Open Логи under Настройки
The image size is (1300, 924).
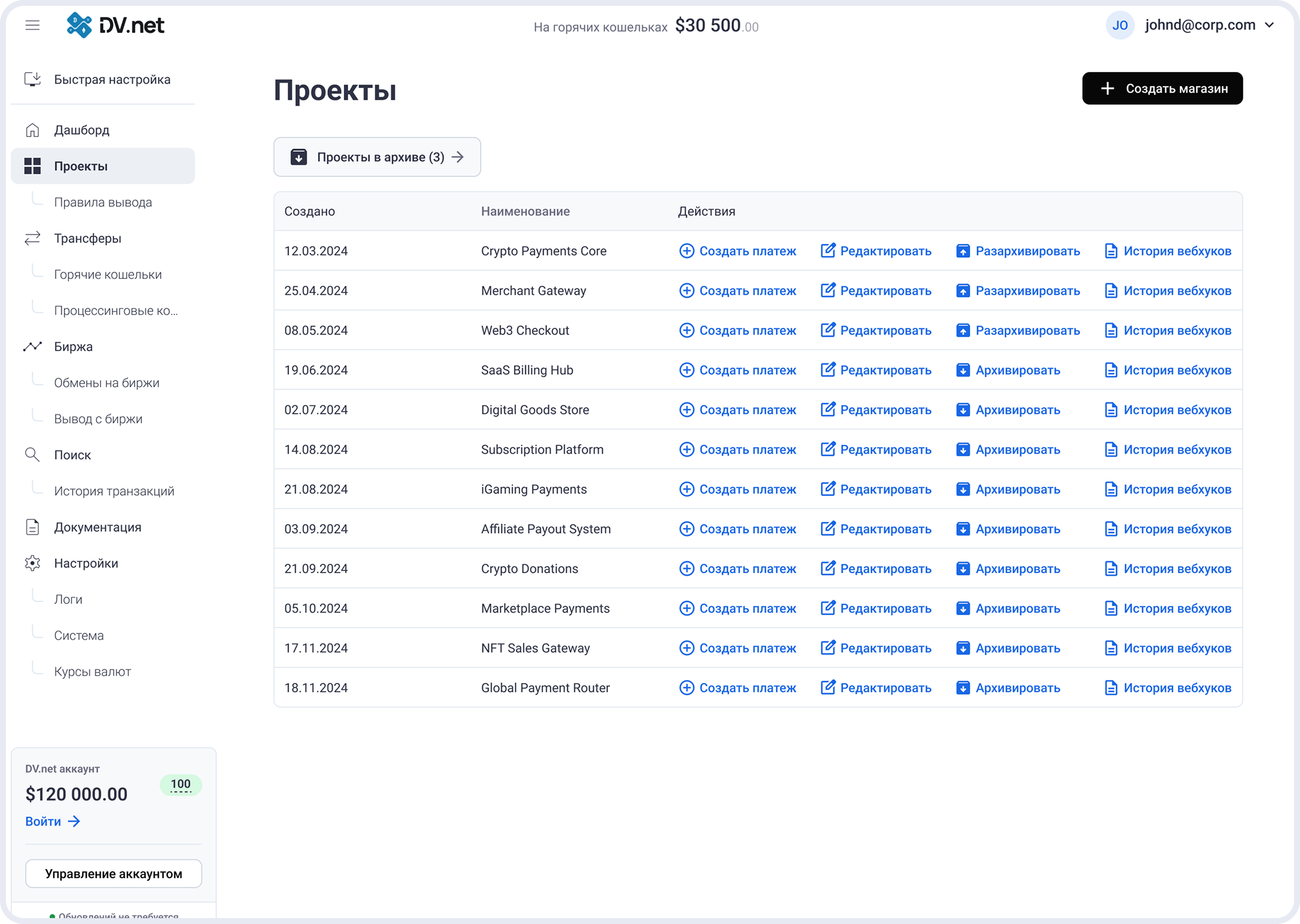(x=69, y=599)
